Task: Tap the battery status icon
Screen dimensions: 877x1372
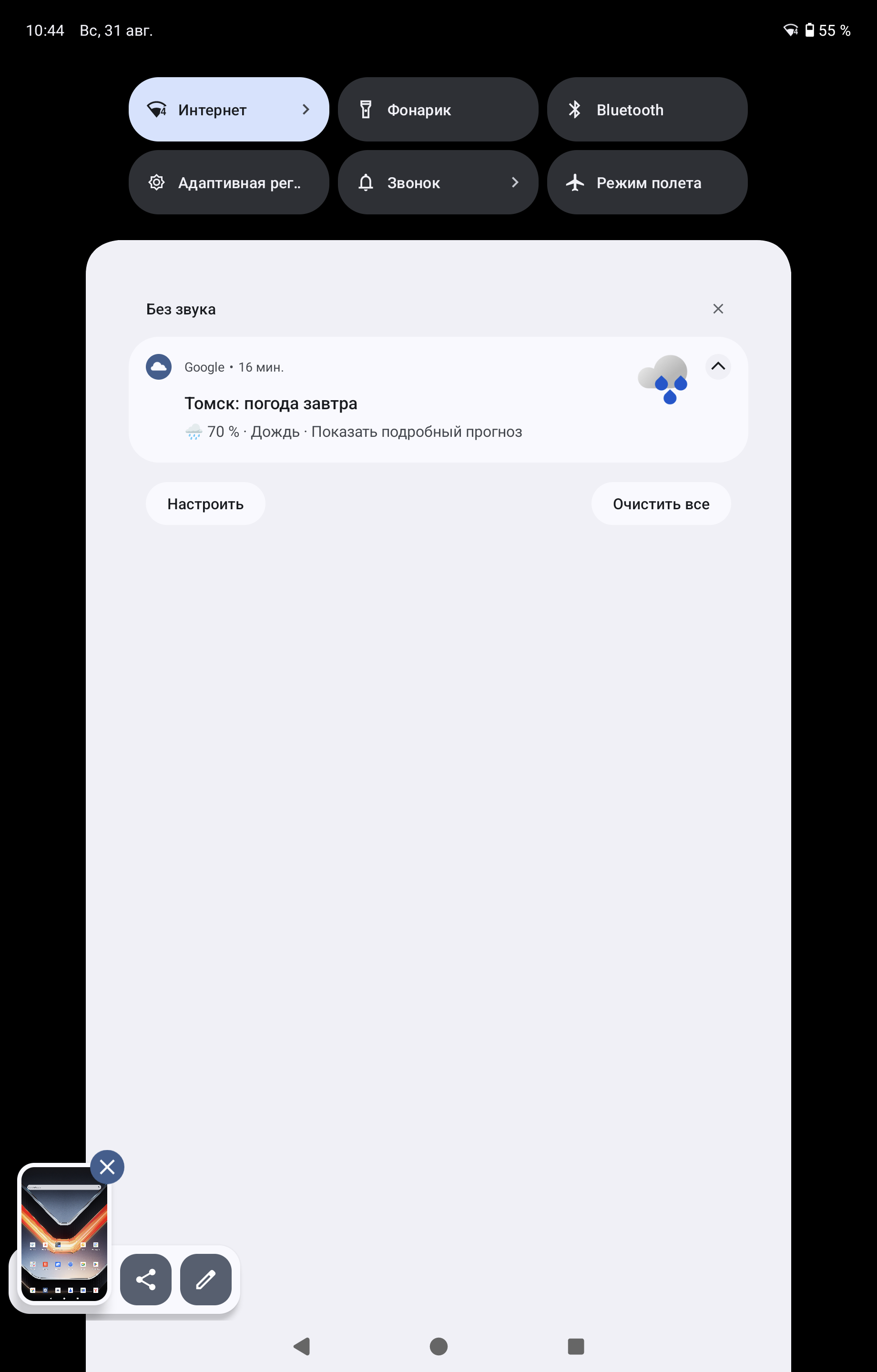Action: click(809, 30)
